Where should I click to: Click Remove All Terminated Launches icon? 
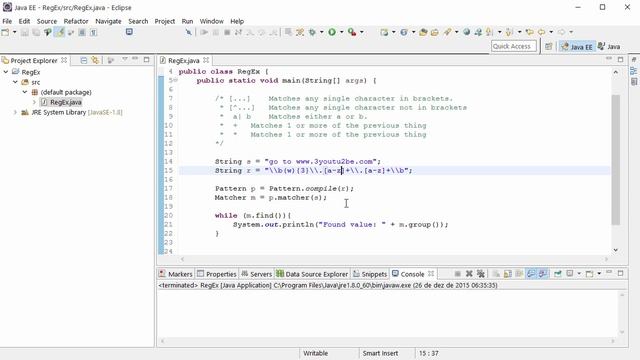pos(481,274)
